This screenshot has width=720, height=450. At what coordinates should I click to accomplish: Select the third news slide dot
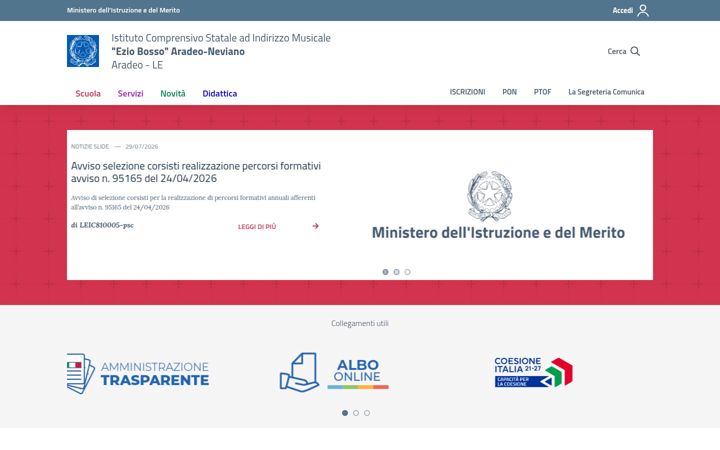pyautogui.click(x=407, y=272)
